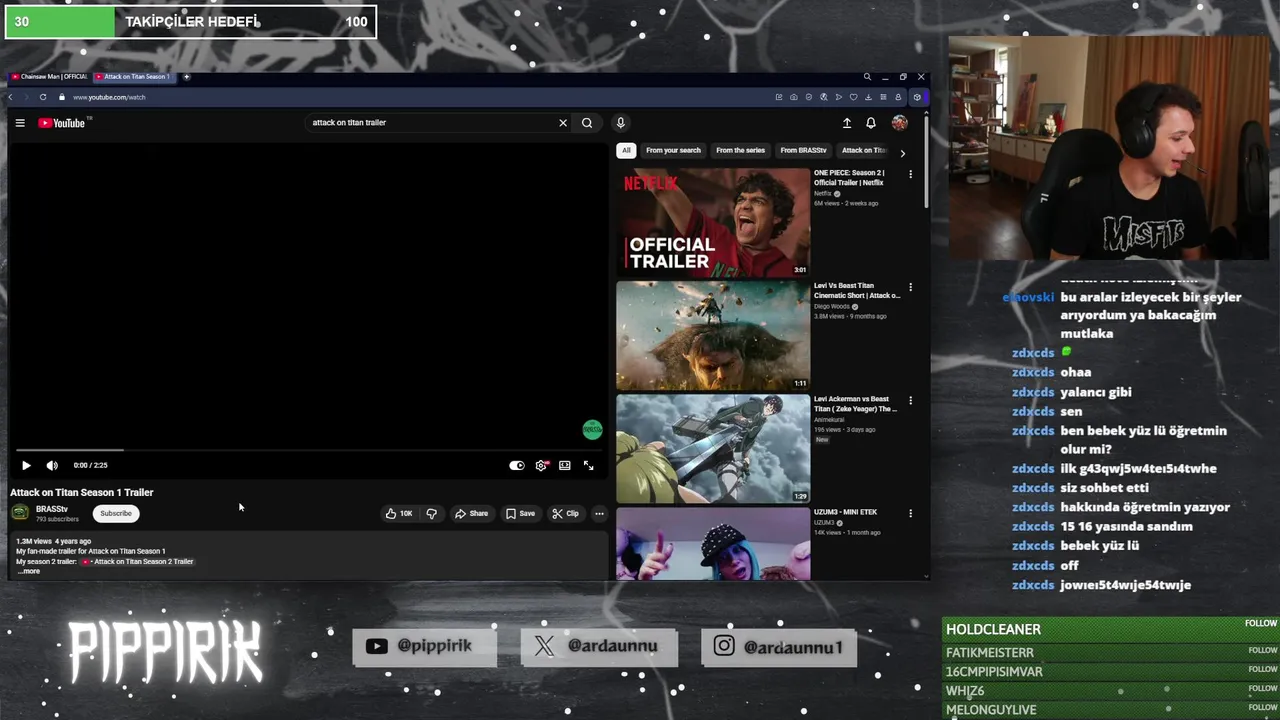Enter full screen mode
This screenshot has width=1280, height=720.
click(x=588, y=465)
